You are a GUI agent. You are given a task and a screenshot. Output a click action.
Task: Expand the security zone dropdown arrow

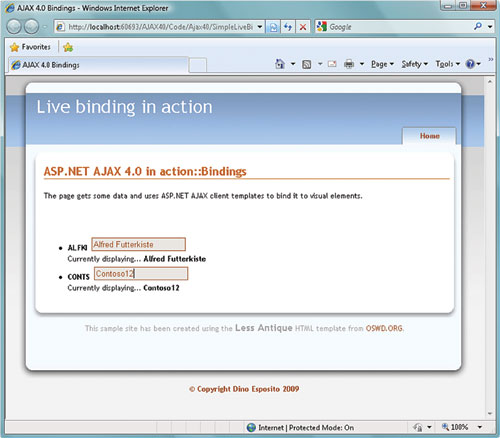point(429,427)
